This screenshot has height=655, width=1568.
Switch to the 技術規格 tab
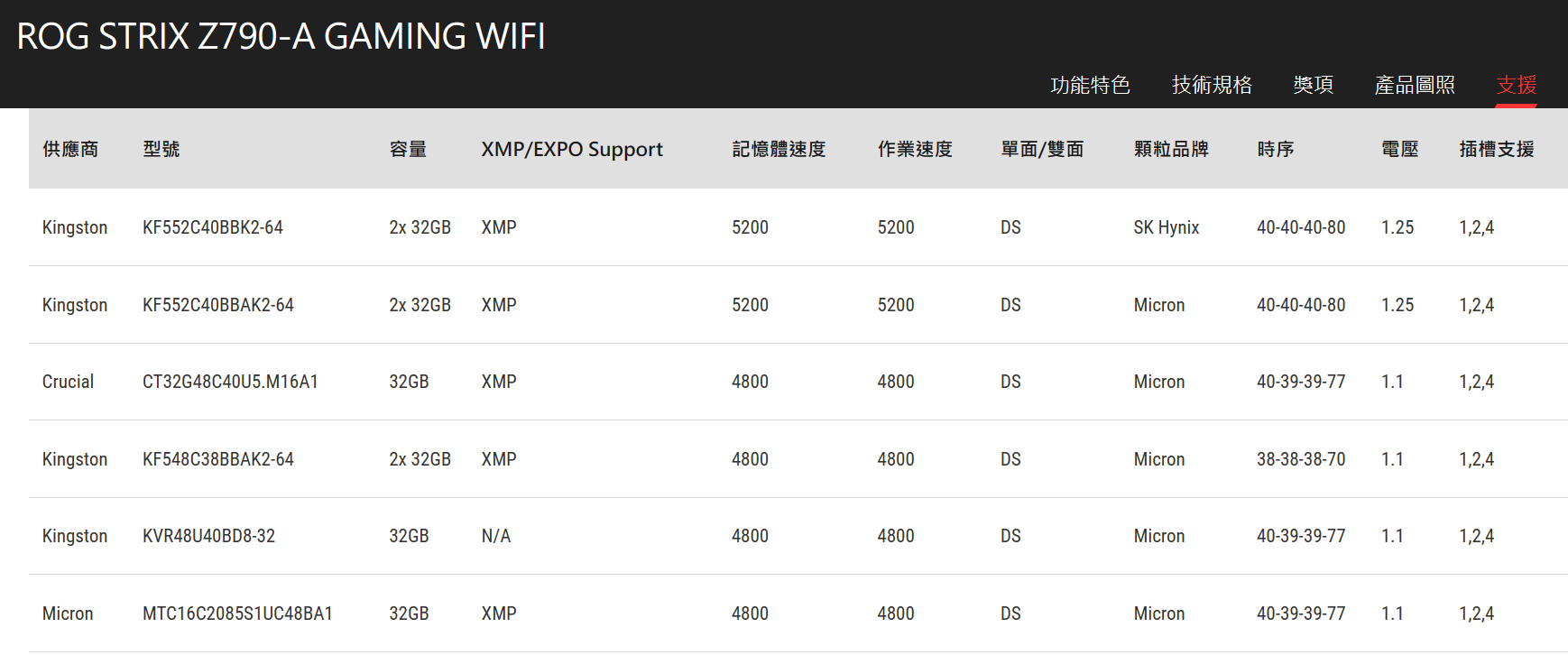1212,85
